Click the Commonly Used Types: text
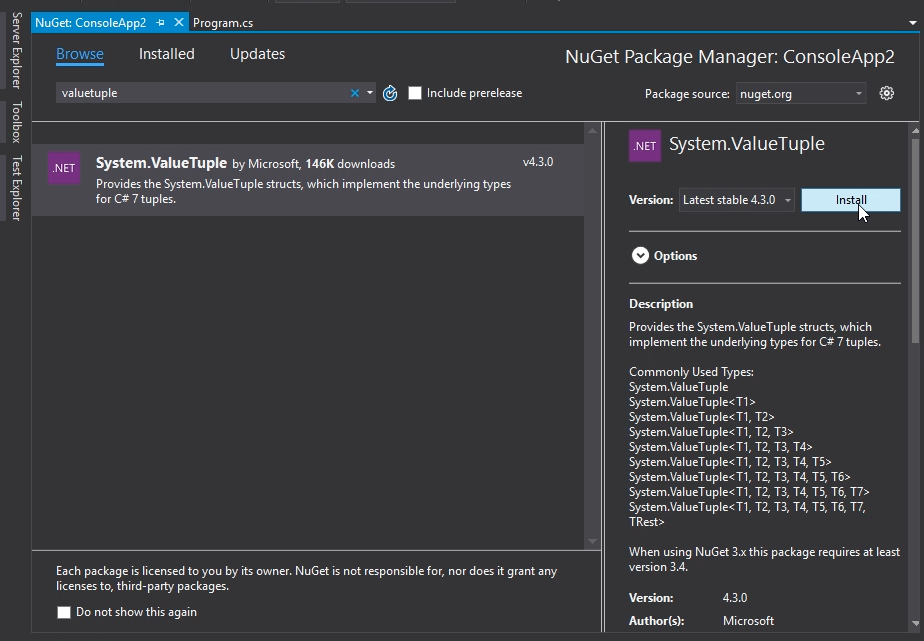Image resolution: width=924 pixels, height=641 pixels. coord(691,372)
